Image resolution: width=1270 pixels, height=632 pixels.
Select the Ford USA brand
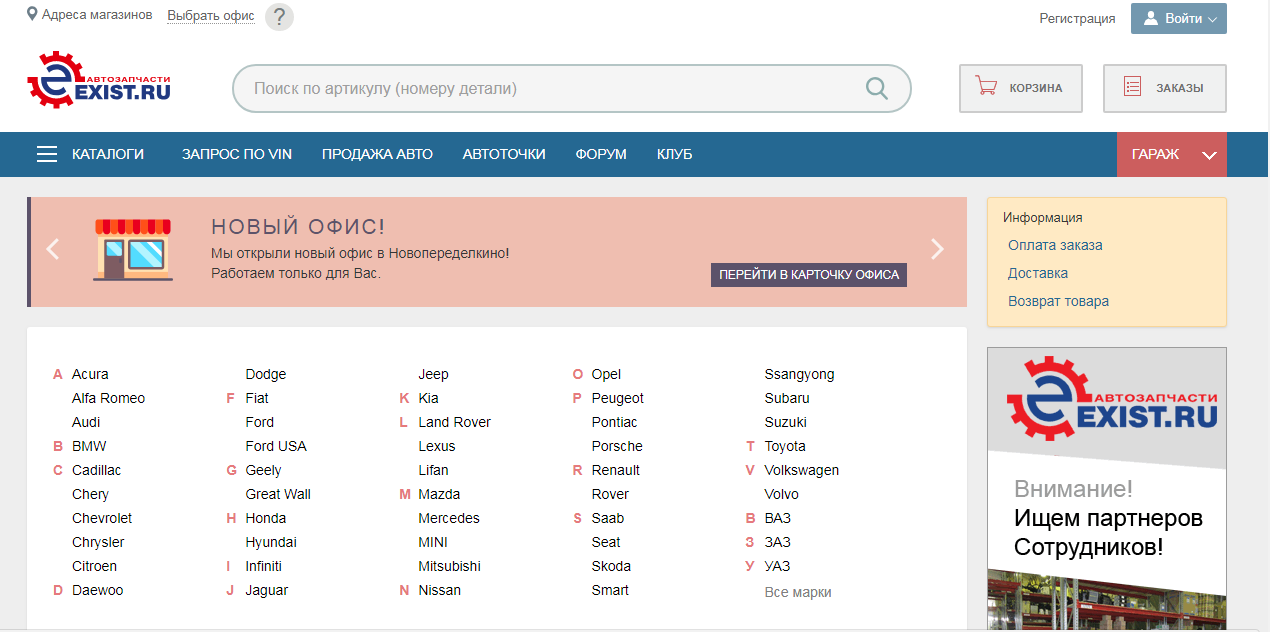(276, 446)
